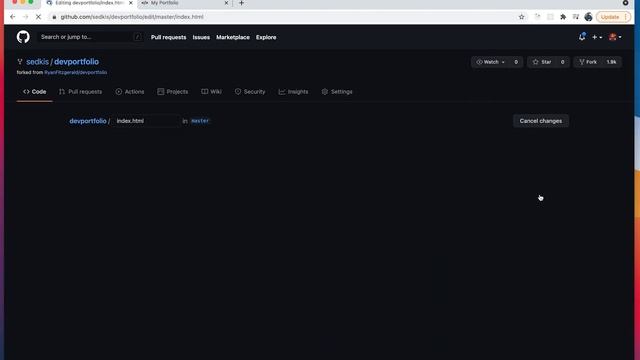
Task: Open the user avatar menu
Action: click(615, 37)
